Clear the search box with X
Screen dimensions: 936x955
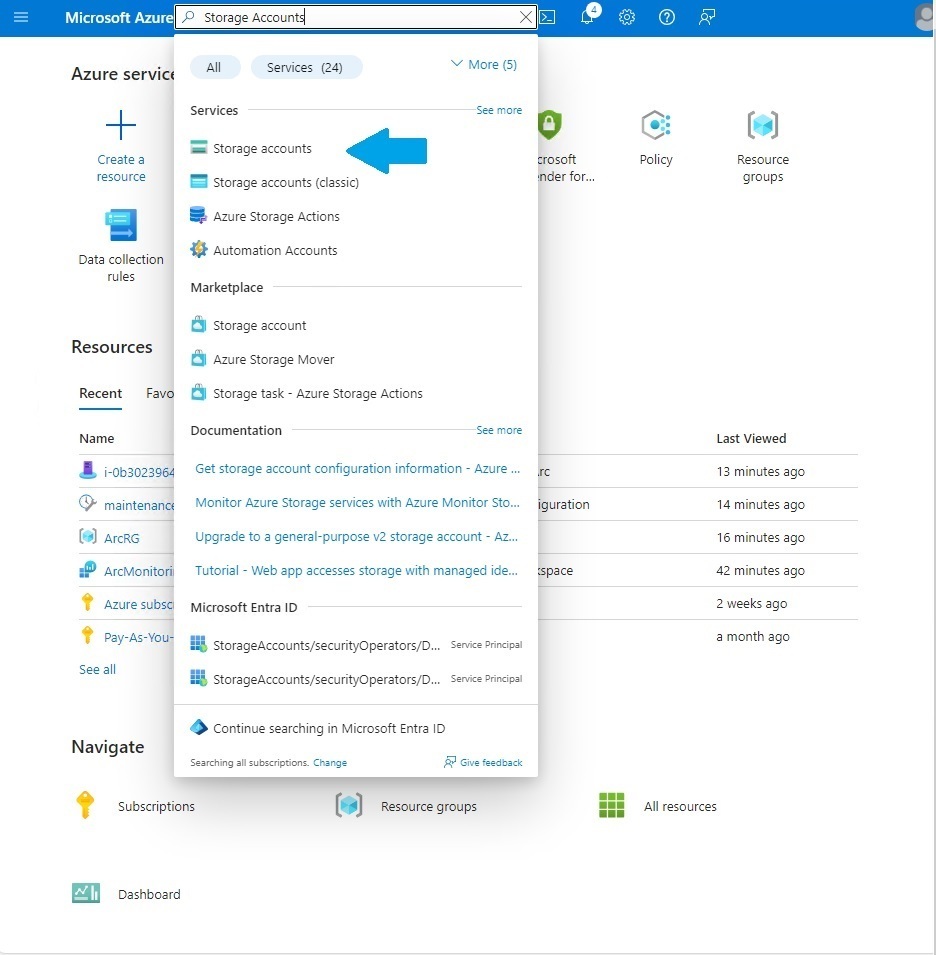click(x=526, y=17)
